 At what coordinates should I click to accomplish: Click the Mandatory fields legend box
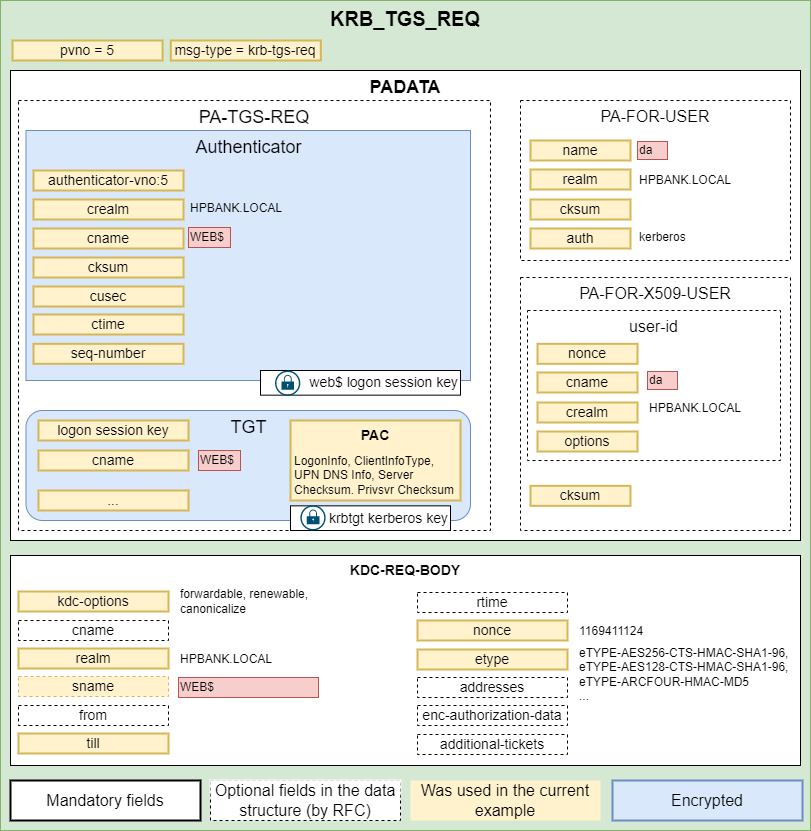tap(105, 800)
